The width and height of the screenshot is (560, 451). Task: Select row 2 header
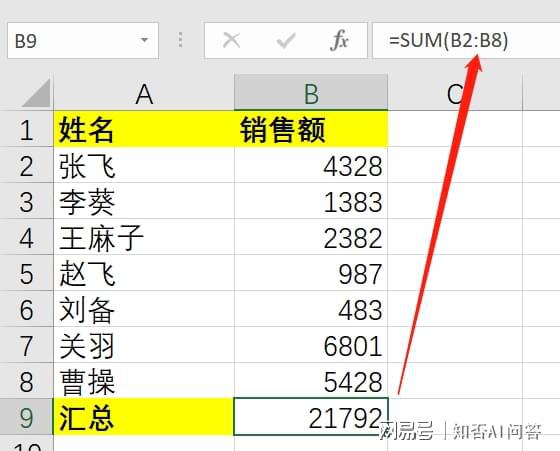[26, 165]
